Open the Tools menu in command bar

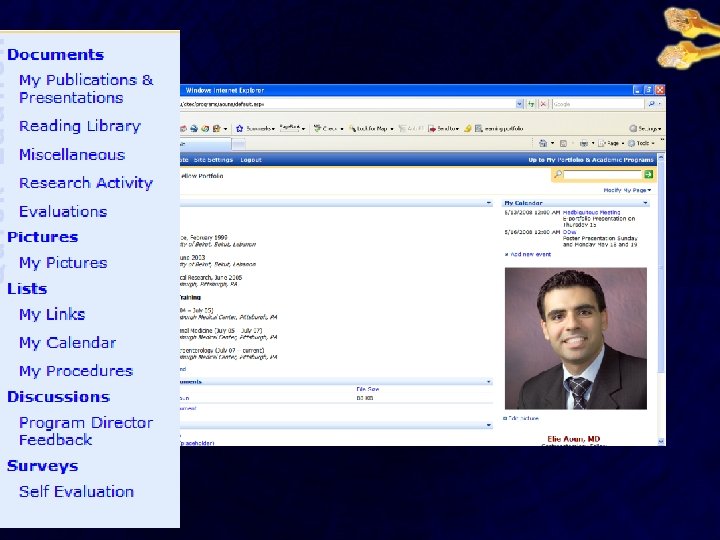(641, 143)
